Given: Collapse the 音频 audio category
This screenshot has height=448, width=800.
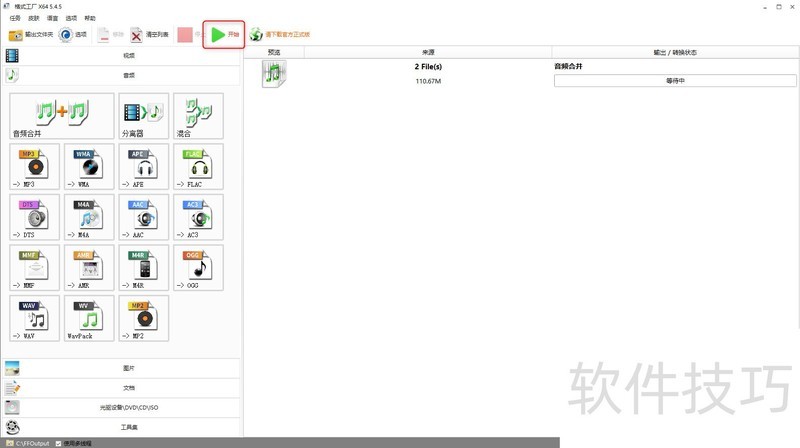Looking at the screenshot, I should (x=121, y=76).
